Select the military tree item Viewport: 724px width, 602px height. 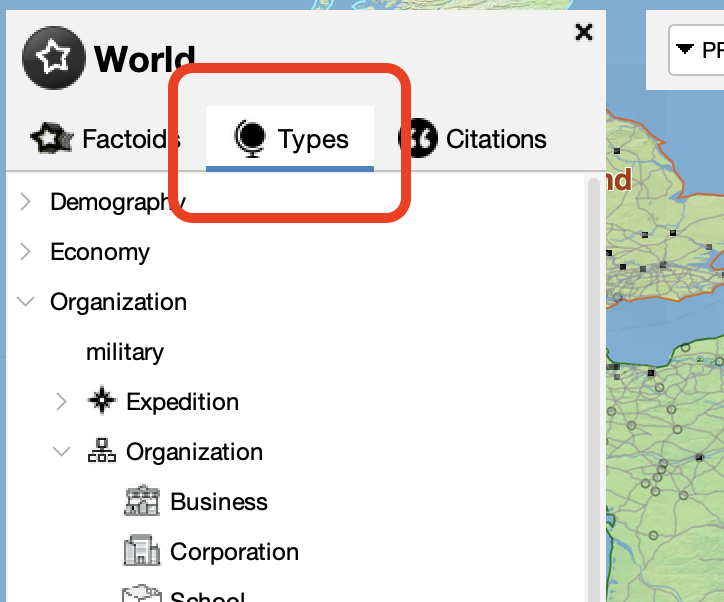[125, 352]
